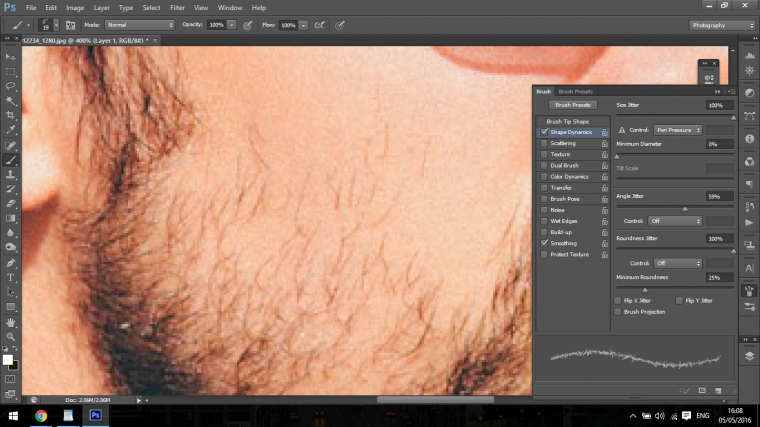Check the Flip X Jitter box
The width and height of the screenshot is (760, 427).
point(618,300)
